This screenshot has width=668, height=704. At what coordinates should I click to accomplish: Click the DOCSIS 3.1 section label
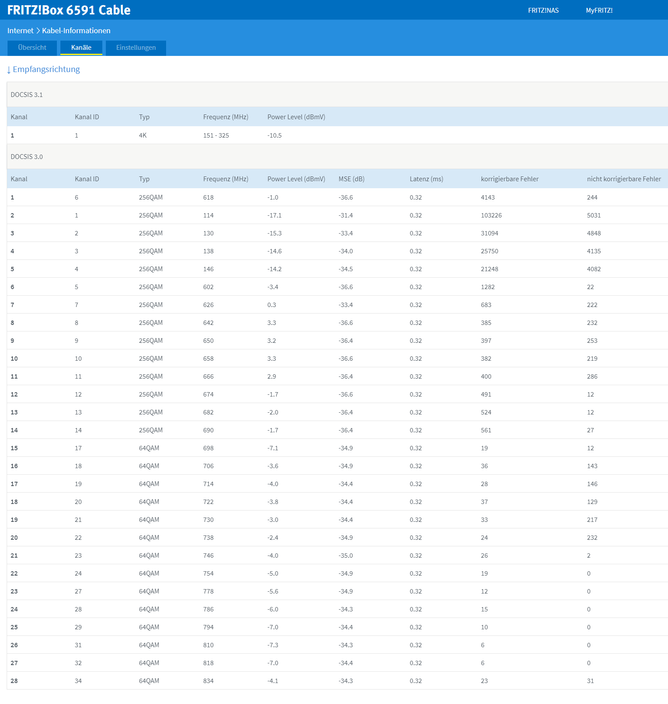pyautogui.click(x=26, y=95)
